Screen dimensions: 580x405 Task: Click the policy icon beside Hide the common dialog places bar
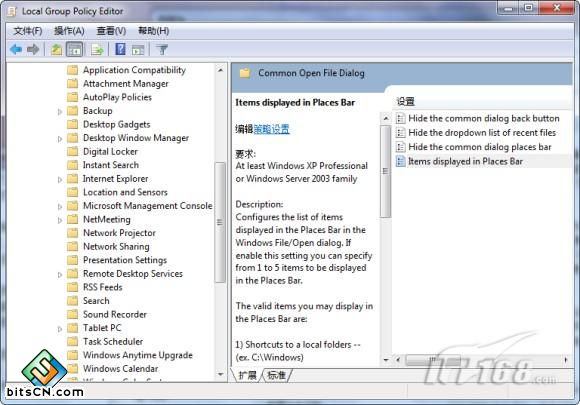400,147
